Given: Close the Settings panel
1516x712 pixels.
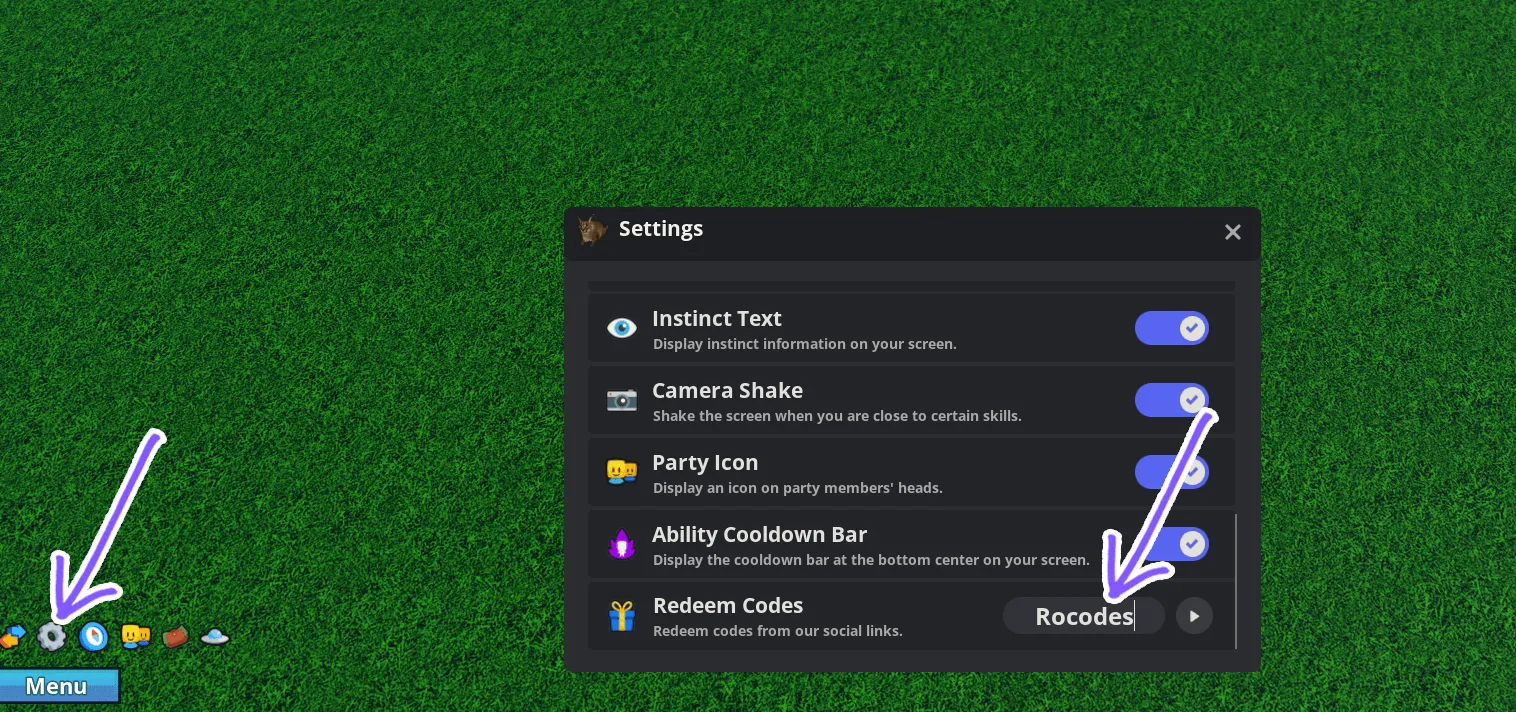Looking at the screenshot, I should coord(1233,232).
